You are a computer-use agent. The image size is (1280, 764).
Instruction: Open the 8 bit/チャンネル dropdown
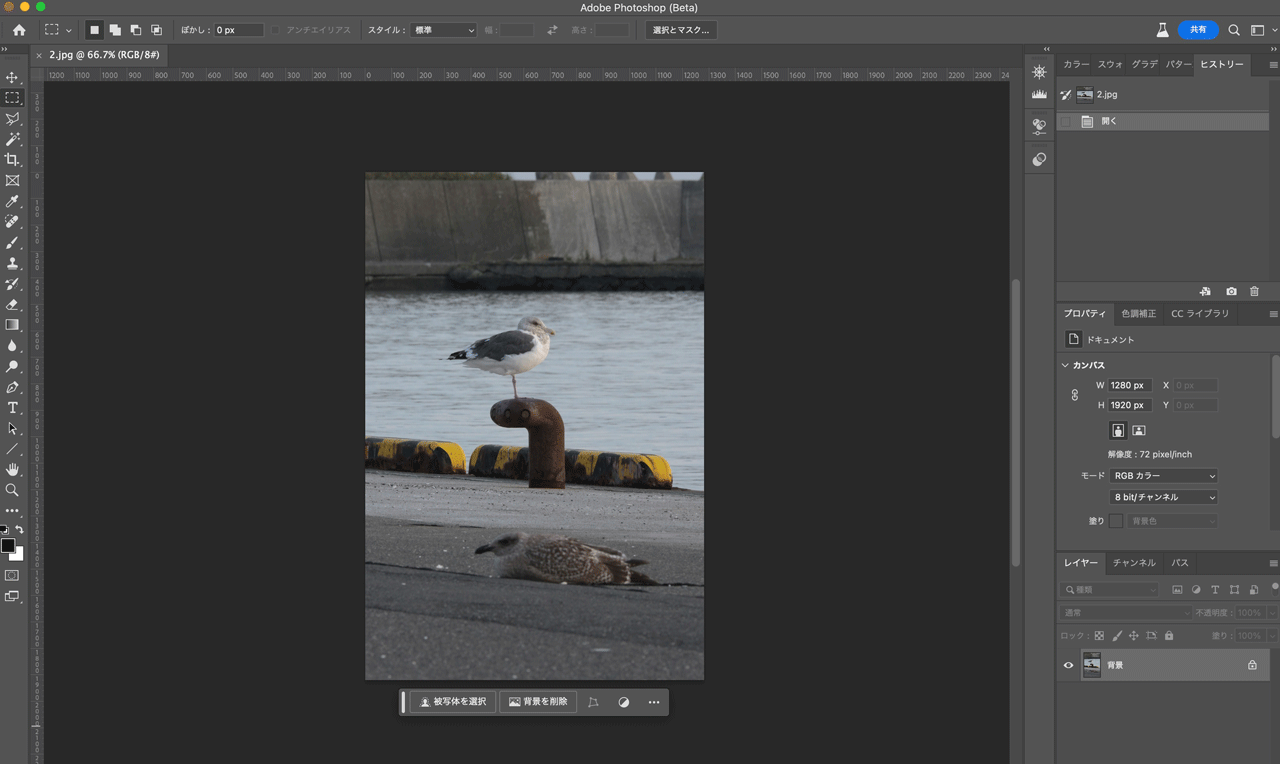coord(1163,497)
